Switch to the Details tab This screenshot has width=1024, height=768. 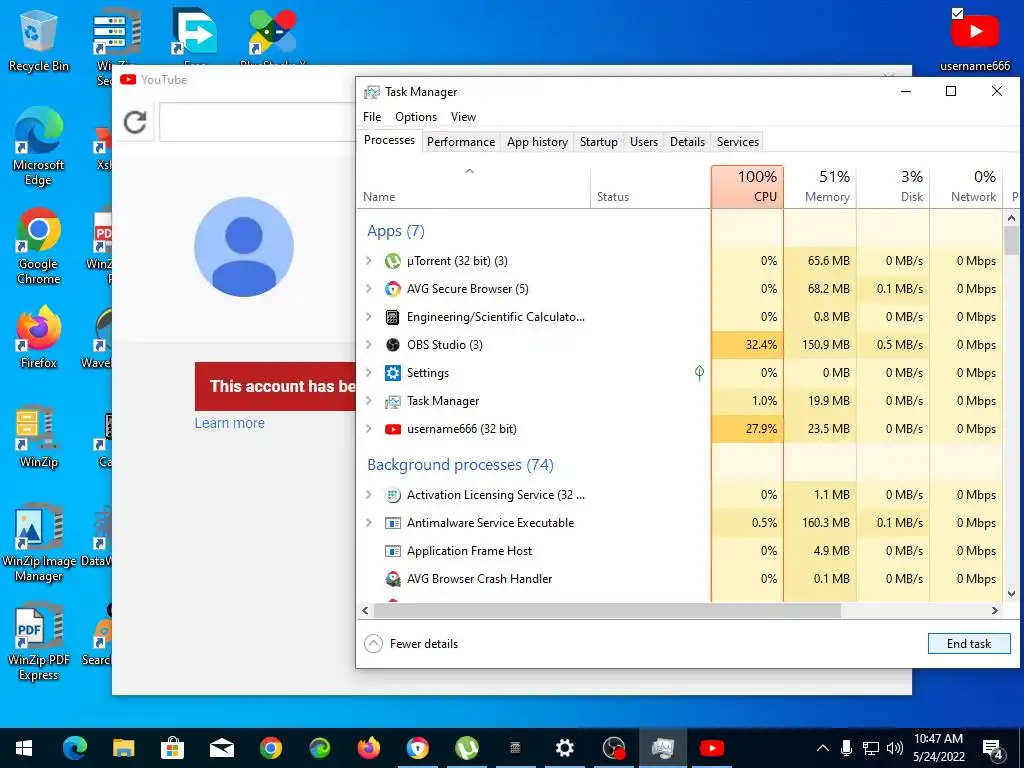pyautogui.click(x=688, y=142)
